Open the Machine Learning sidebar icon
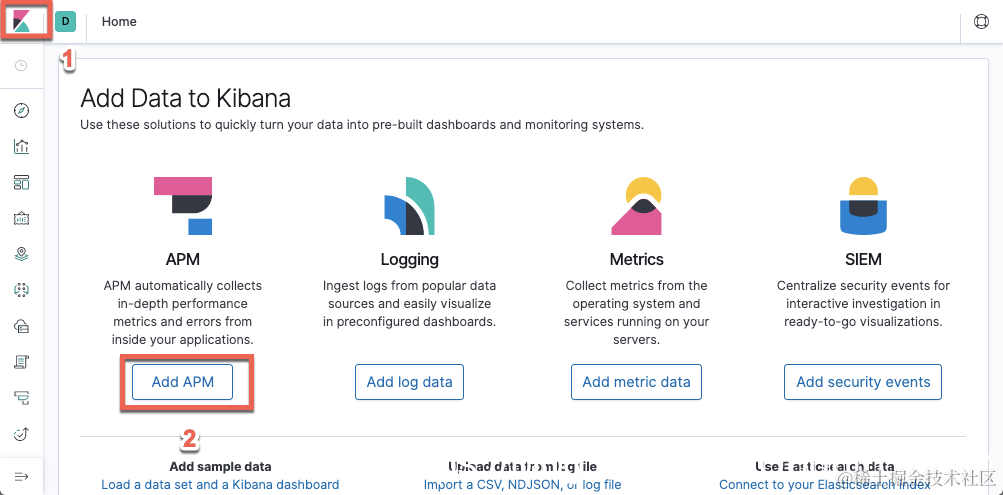 (22, 290)
